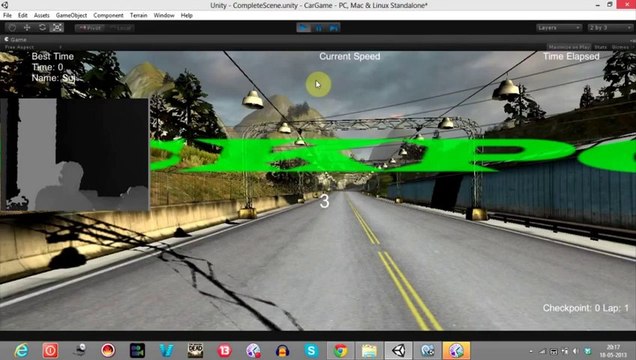Select the Scale tool in toolbar
The height and width of the screenshot is (360, 636).
pos(57,28)
